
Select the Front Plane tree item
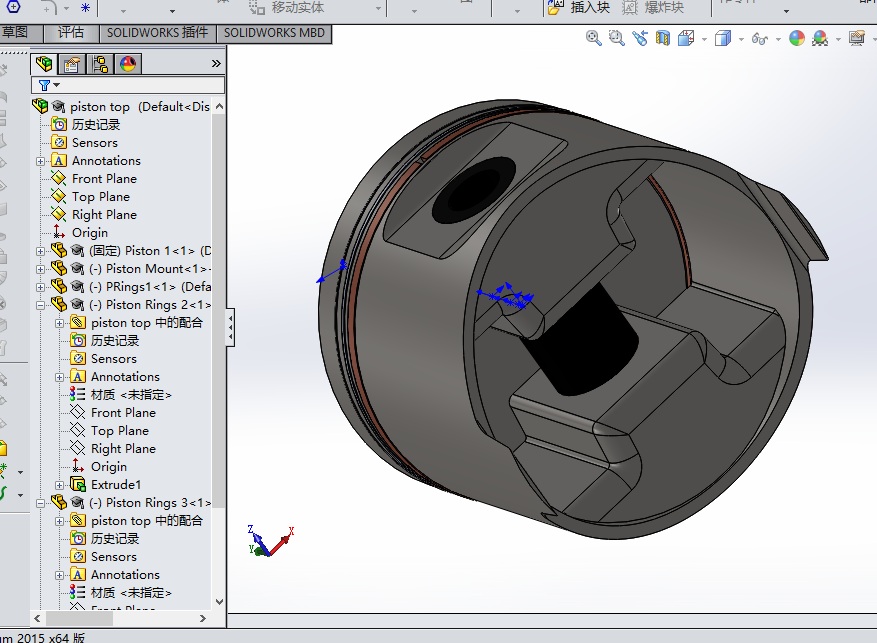(x=104, y=179)
